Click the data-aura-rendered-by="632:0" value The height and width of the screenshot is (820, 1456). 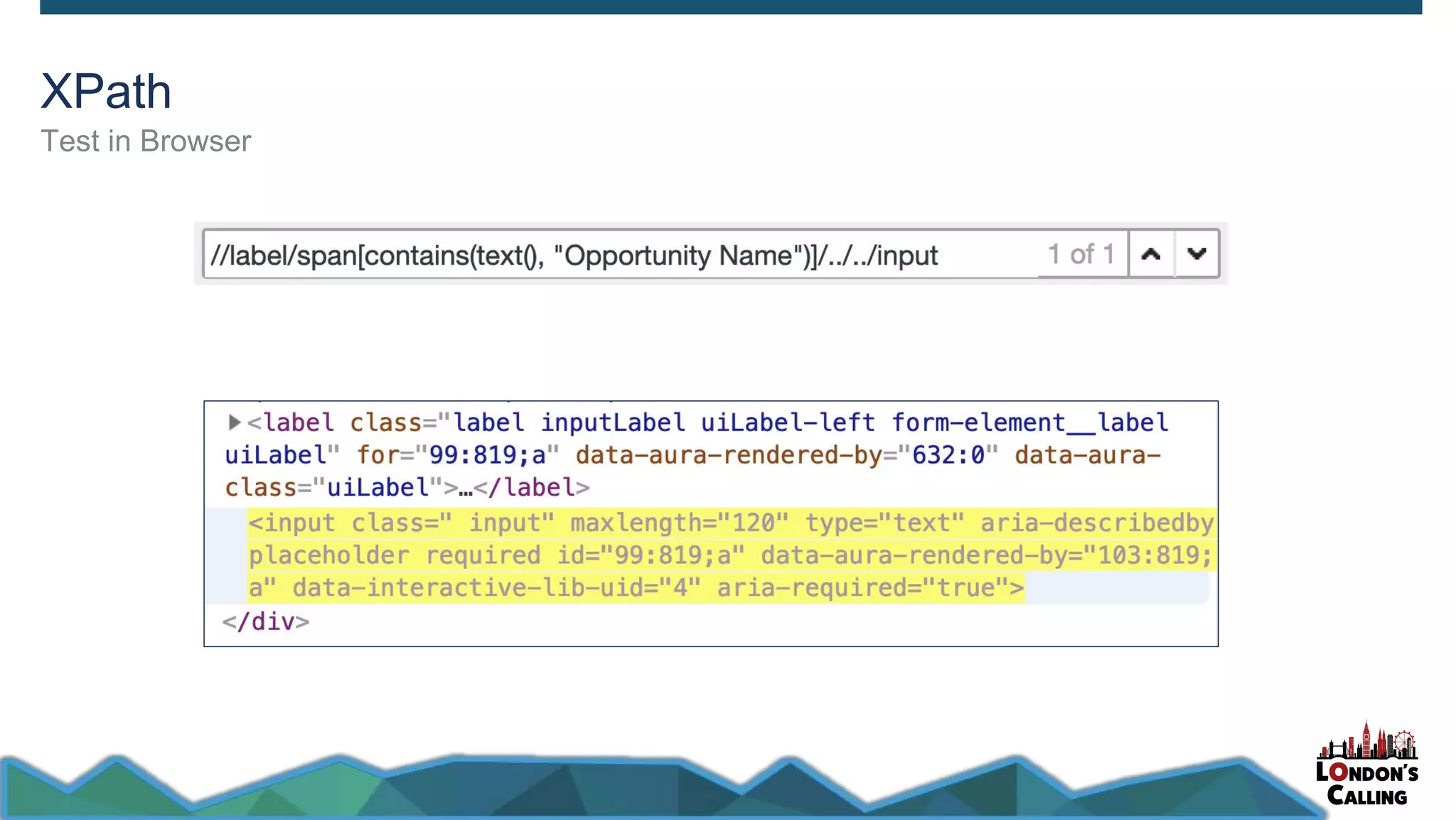tap(948, 455)
